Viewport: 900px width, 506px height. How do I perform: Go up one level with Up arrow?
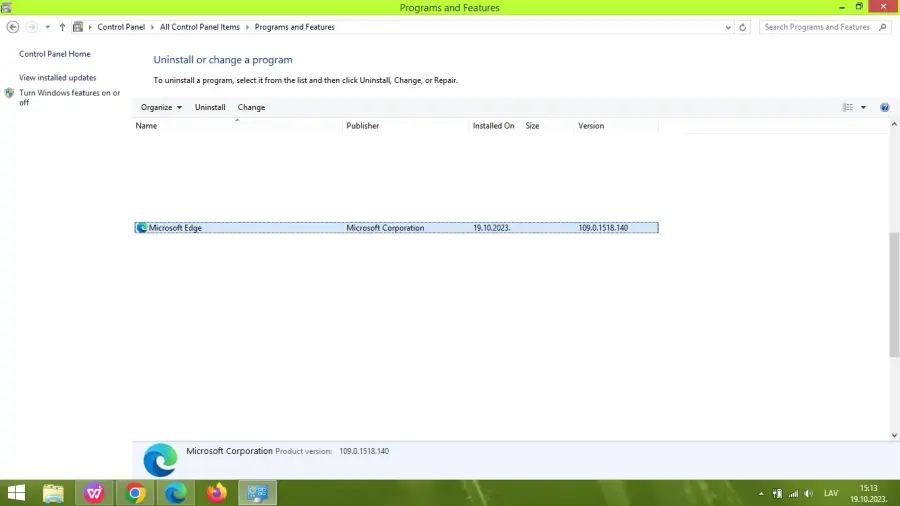[62, 27]
